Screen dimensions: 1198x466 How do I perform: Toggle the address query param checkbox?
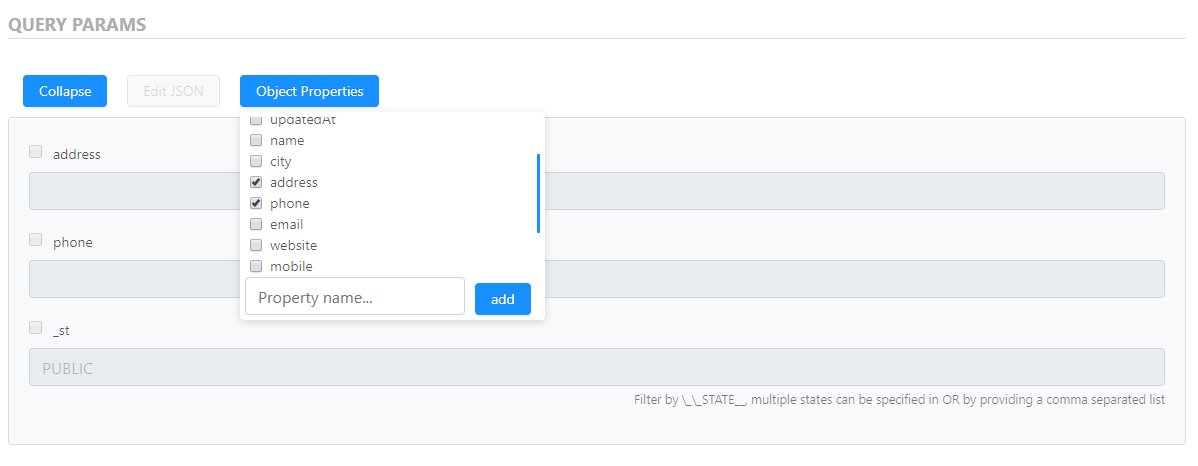[x=36, y=152]
